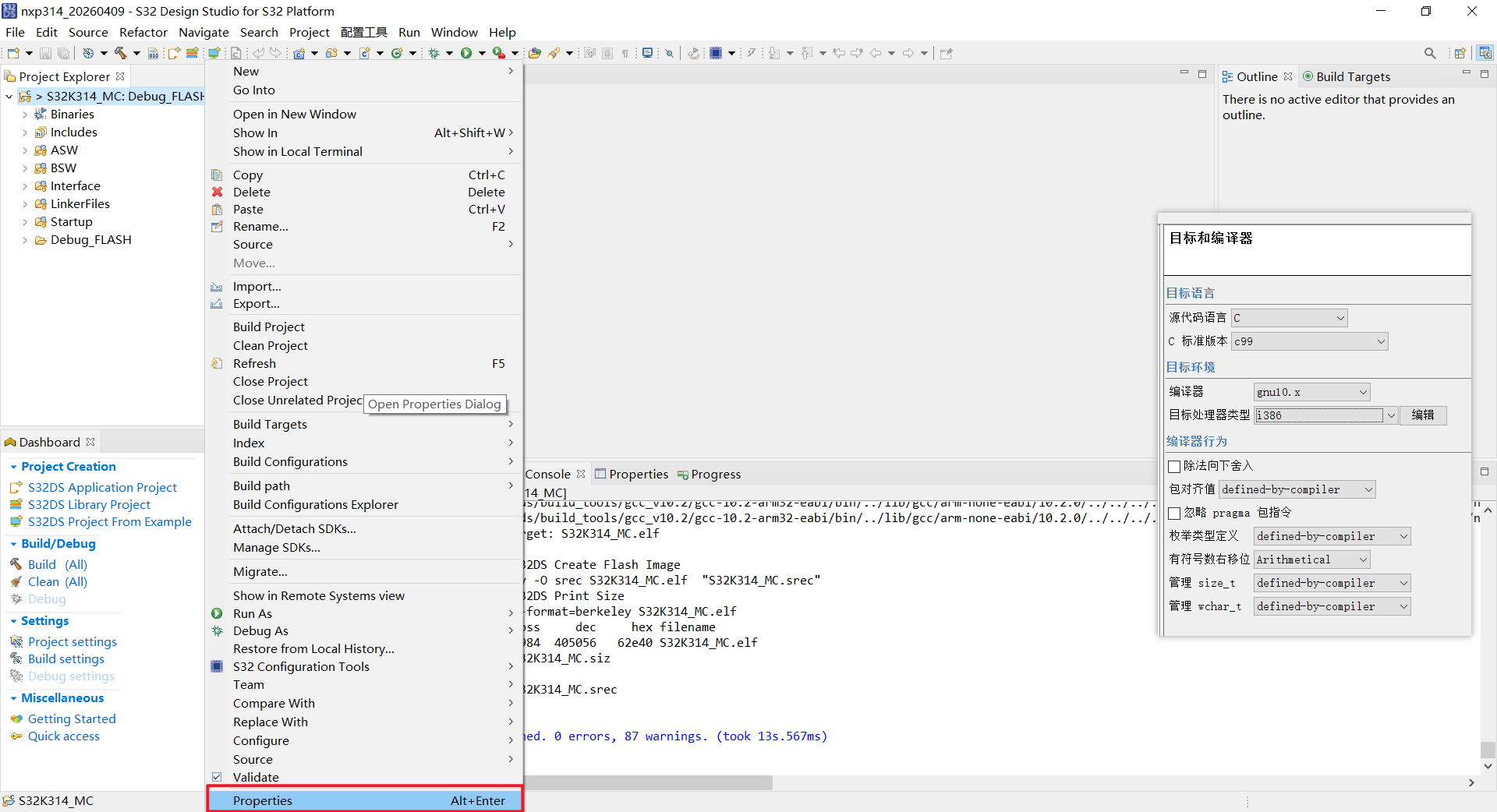Click the Search magnifier icon in toolbar
1497x812 pixels.
click(x=1430, y=53)
